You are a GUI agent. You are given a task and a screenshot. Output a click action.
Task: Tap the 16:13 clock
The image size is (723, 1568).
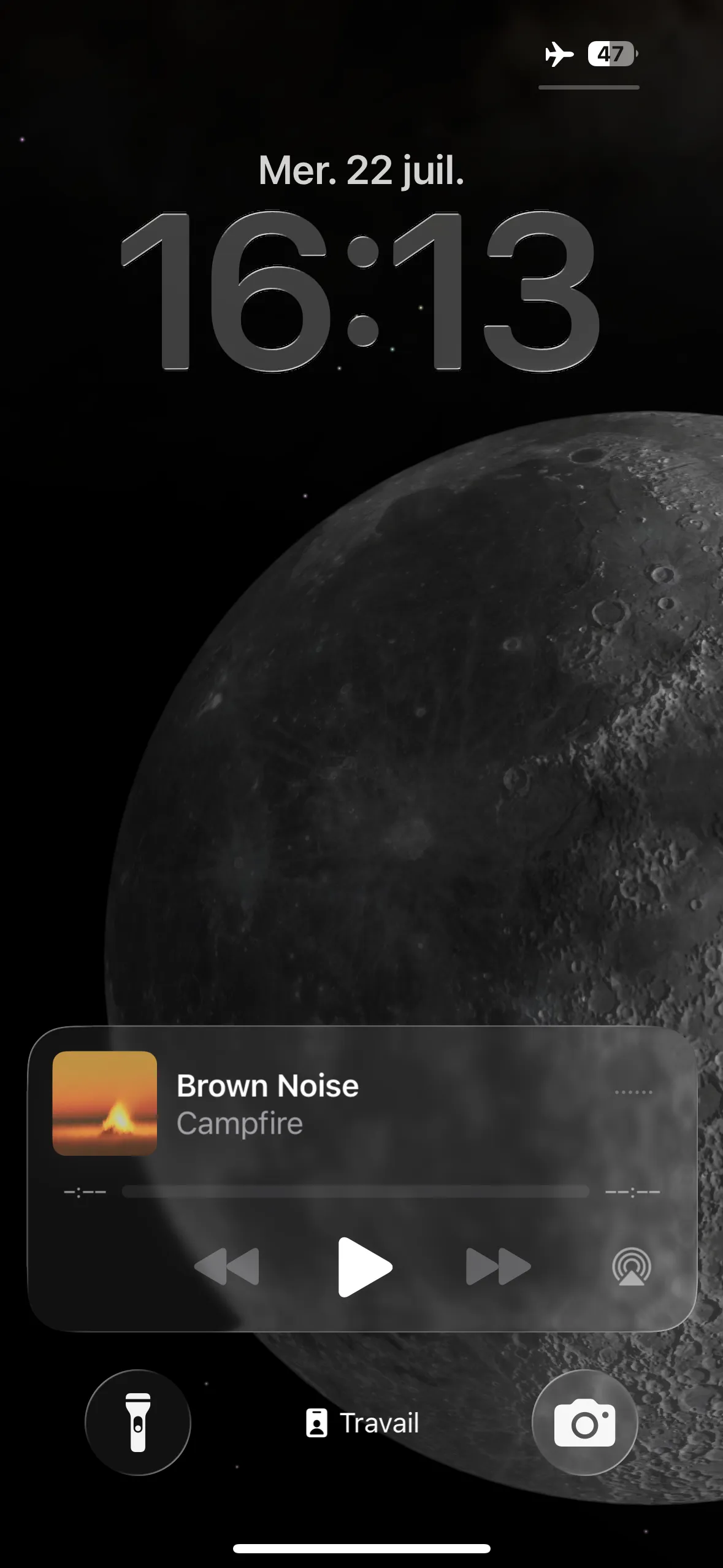click(361, 290)
